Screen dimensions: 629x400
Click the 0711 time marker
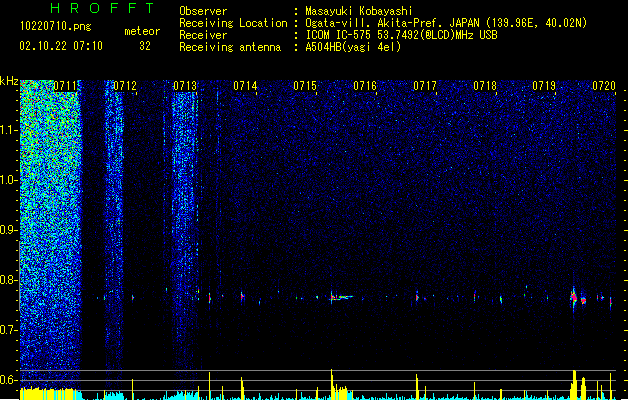pos(65,86)
